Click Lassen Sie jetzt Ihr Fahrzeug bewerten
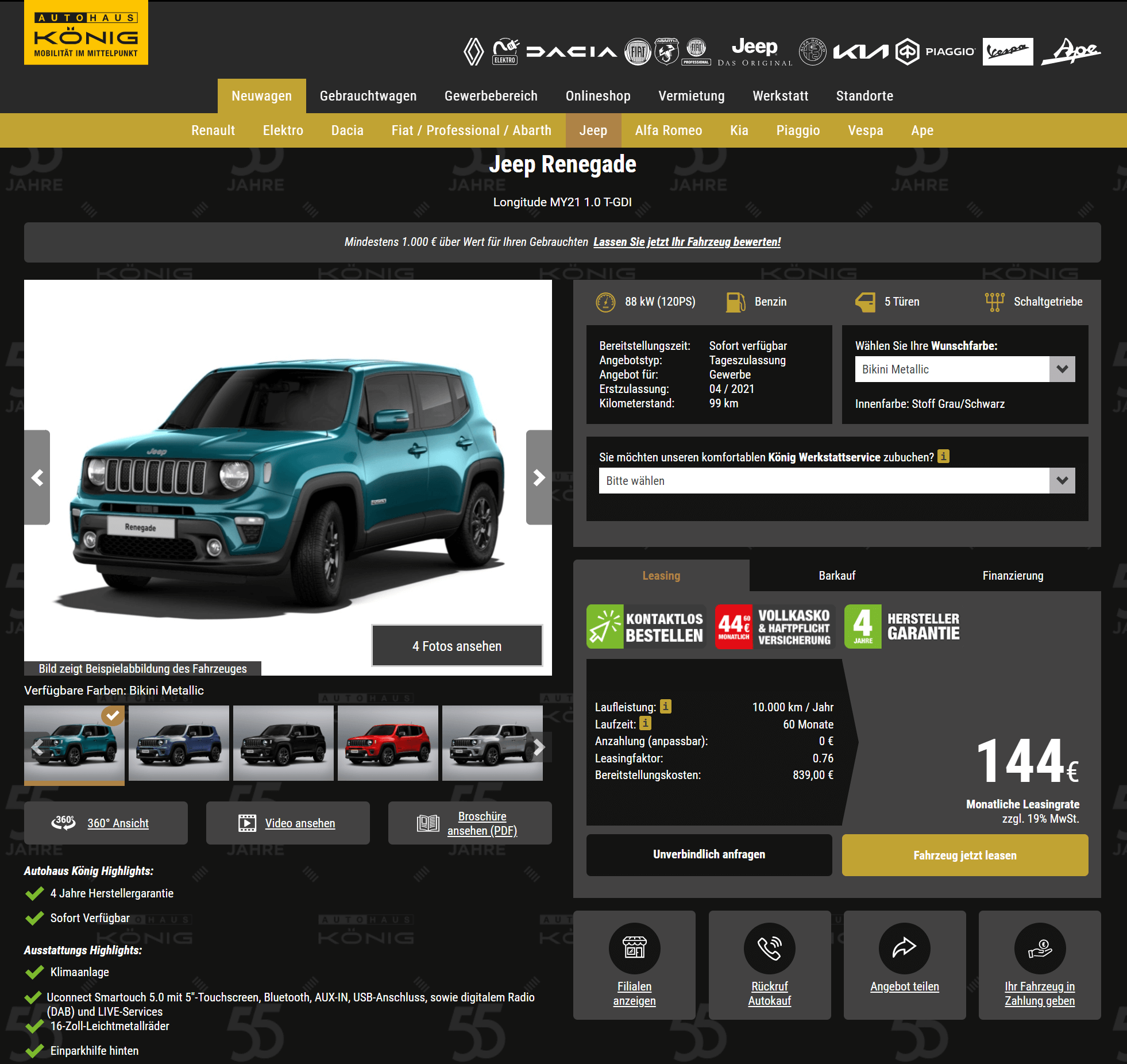Viewport: 1127px width, 1064px height. 687,242
